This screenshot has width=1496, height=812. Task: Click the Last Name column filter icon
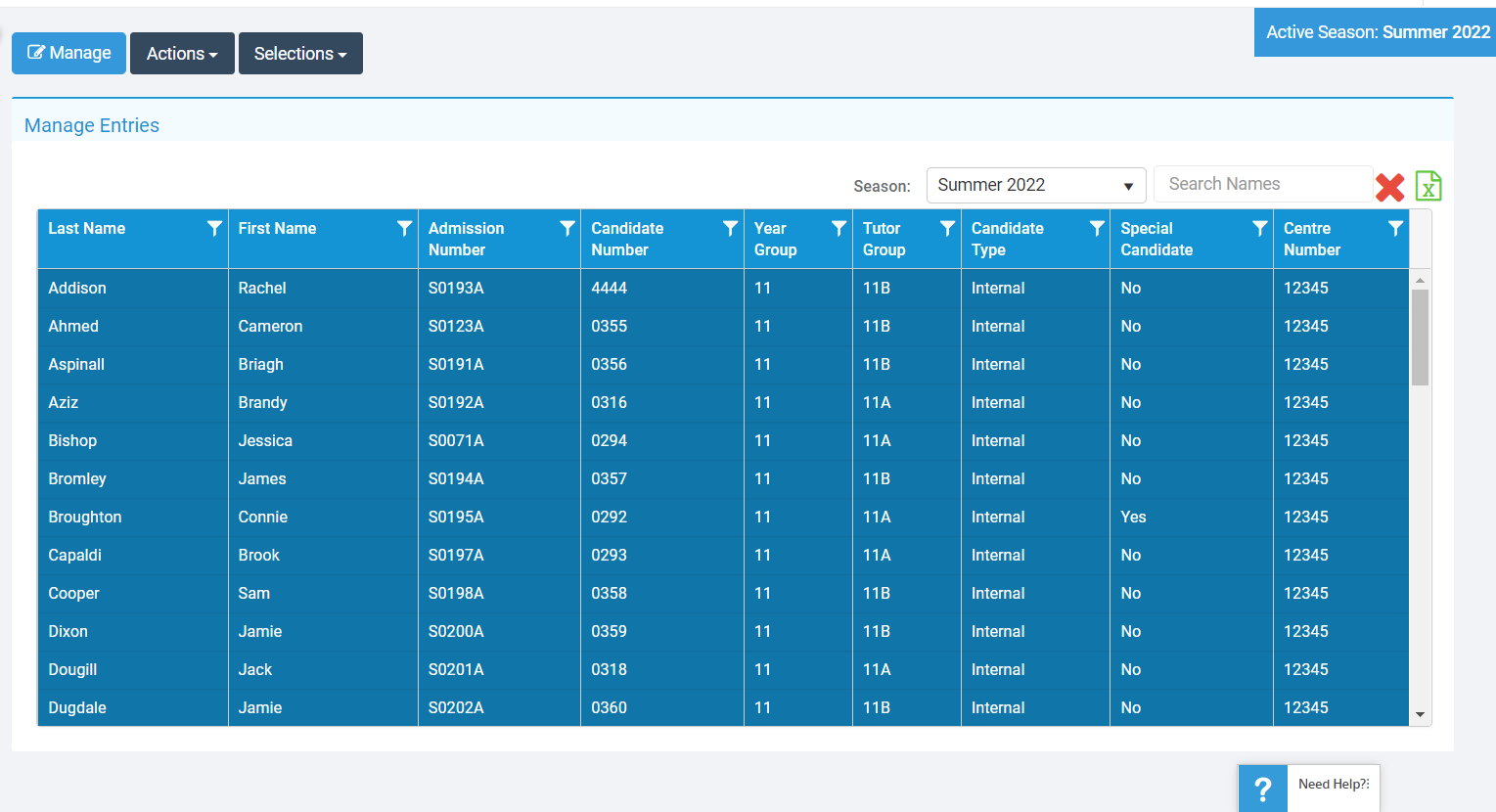214,228
